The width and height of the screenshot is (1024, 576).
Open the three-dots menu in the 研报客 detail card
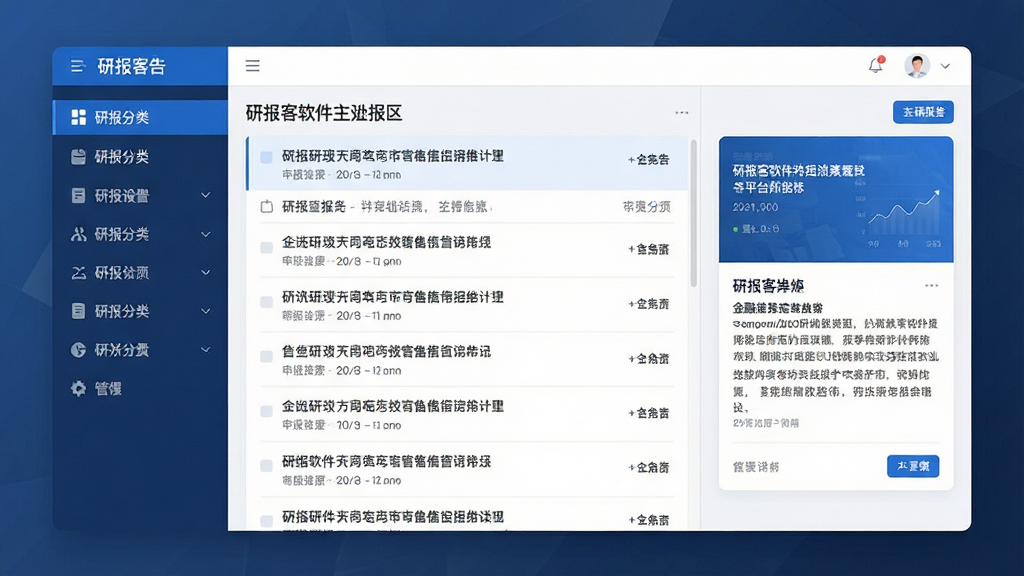point(931,285)
